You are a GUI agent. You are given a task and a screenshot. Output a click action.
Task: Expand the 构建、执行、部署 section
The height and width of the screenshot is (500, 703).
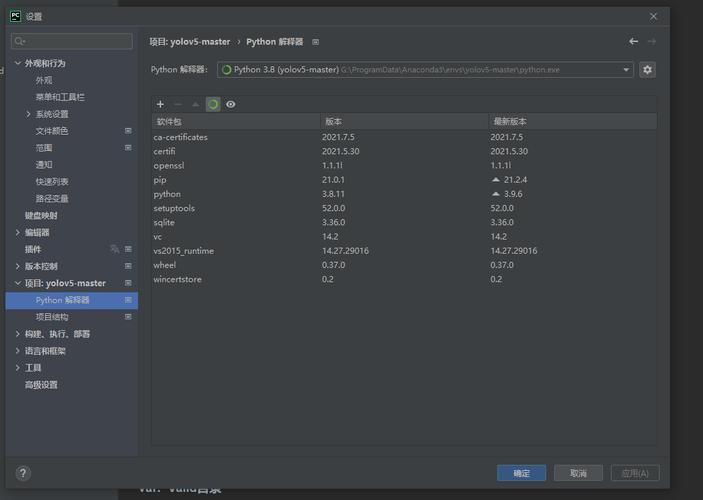(x=18, y=334)
